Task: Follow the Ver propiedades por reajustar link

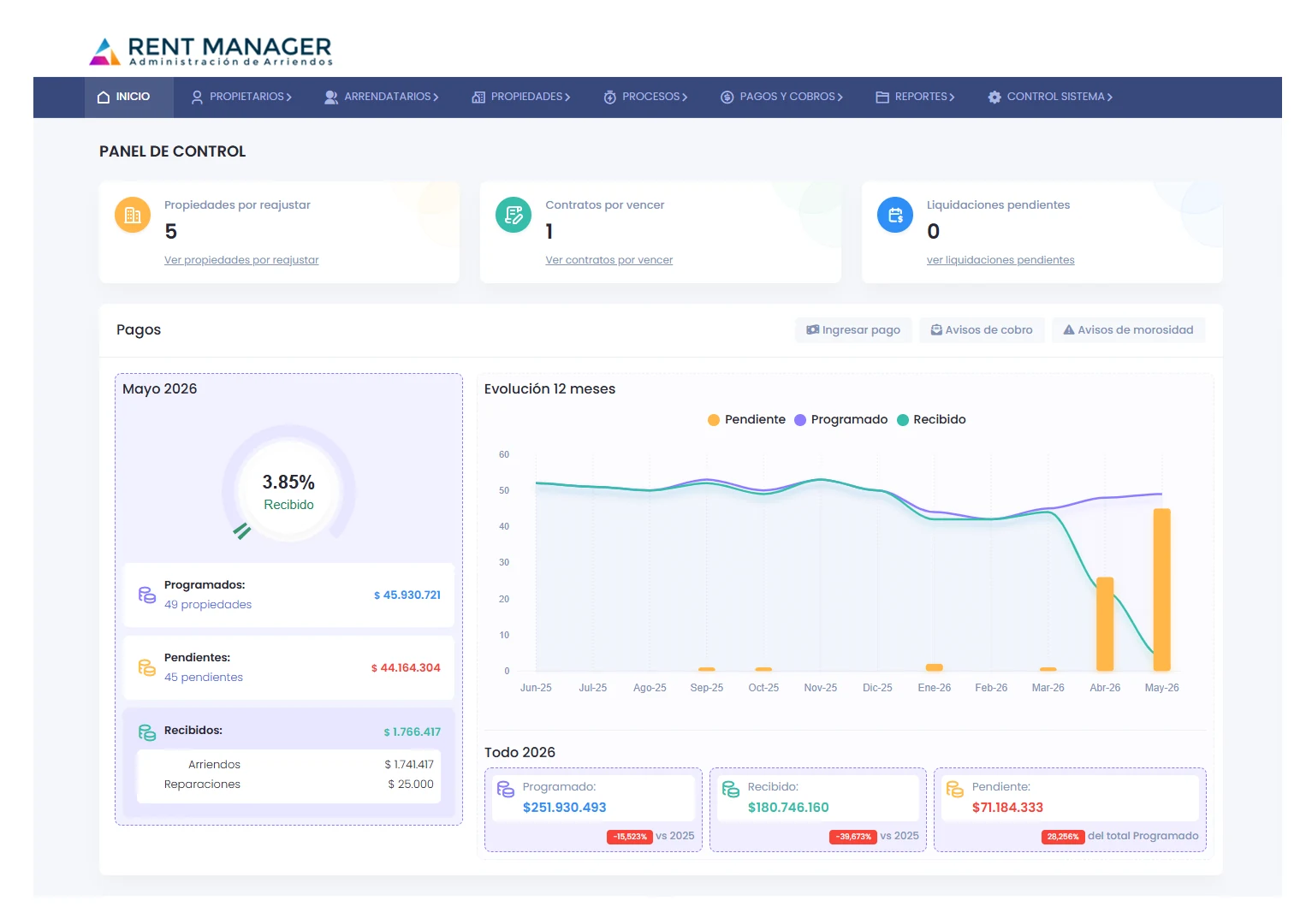Action: [x=241, y=260]
